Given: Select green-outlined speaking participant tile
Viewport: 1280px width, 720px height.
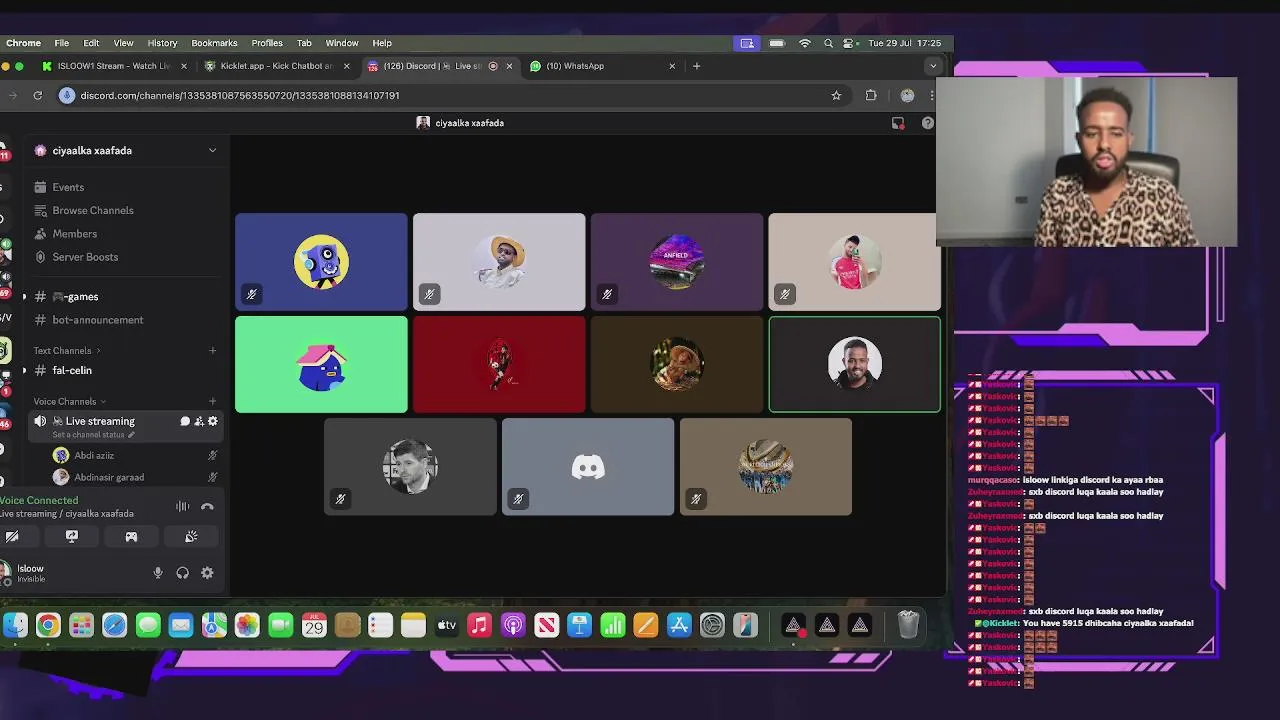Looking at the screenshot, I should point(855,365).
